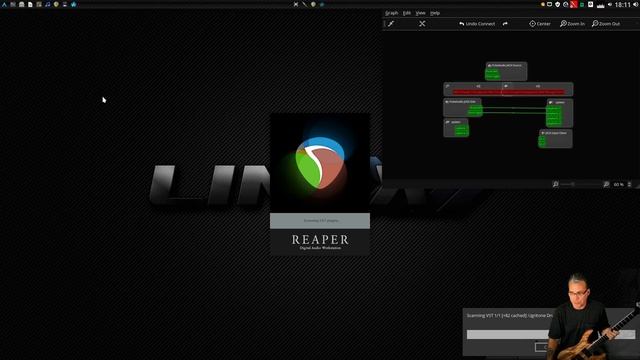Open the Help menu in patchbay window
Image resolution: width=640 pixels, height=360 pixels.
(x=435, y=13)
